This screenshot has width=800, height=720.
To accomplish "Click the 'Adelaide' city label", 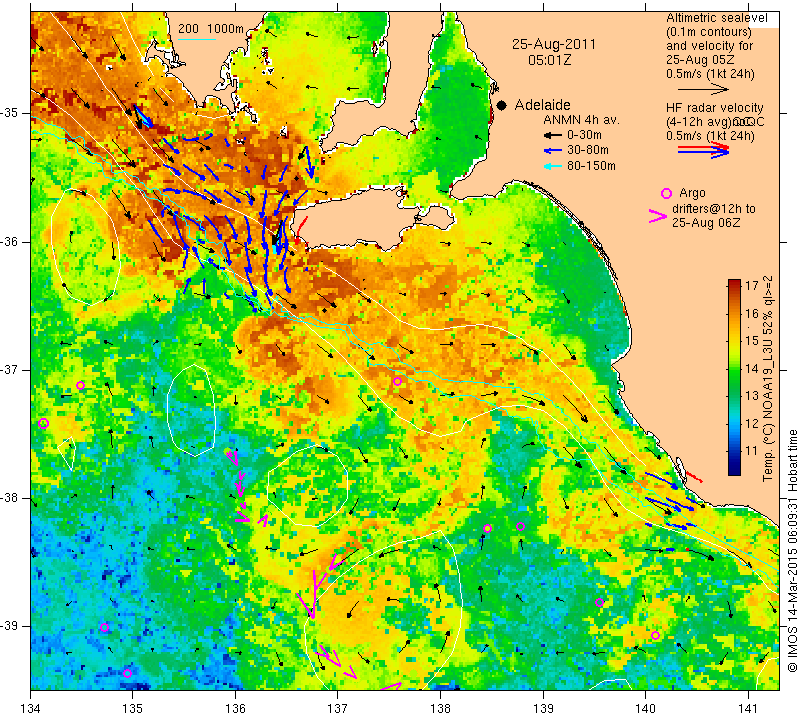I will coord(542,105).
